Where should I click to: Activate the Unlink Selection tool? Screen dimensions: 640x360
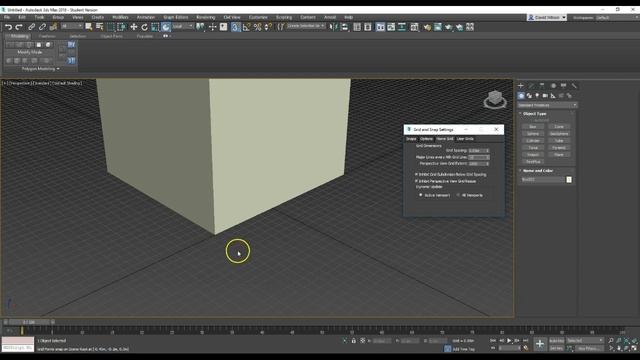(42, 27)
